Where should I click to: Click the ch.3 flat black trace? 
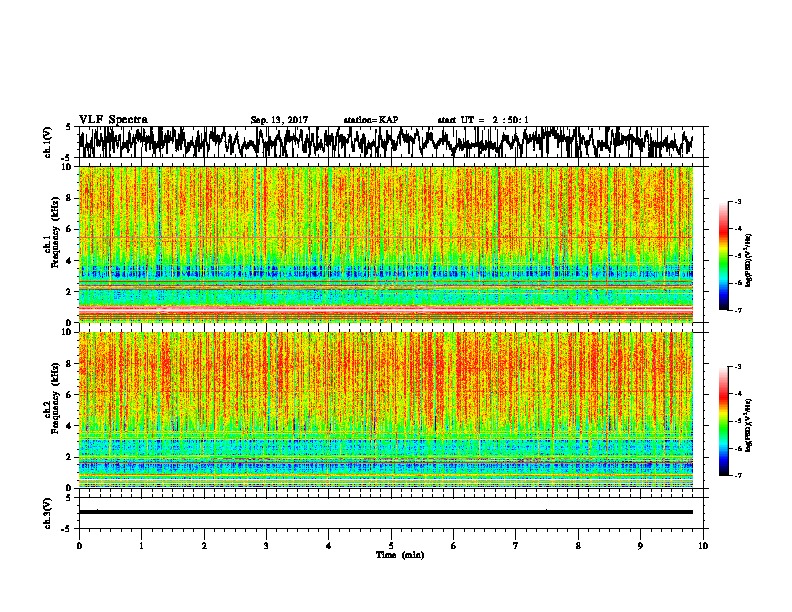coord(385,512)
